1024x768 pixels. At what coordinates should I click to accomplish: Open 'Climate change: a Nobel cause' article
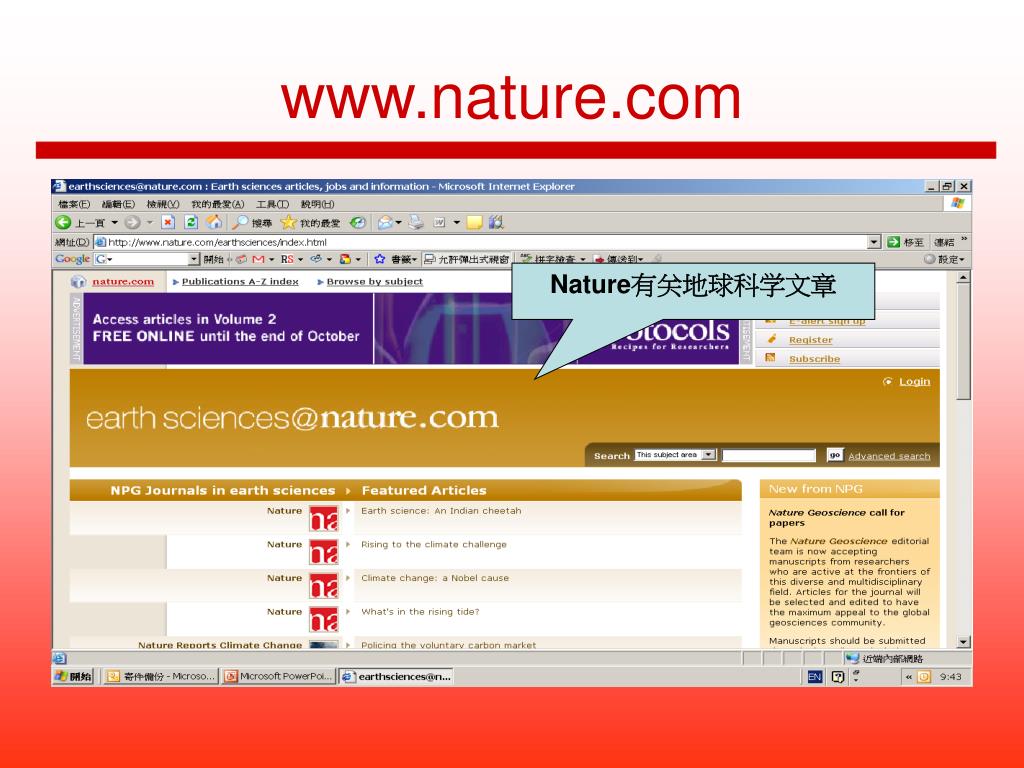pos(435,578)
